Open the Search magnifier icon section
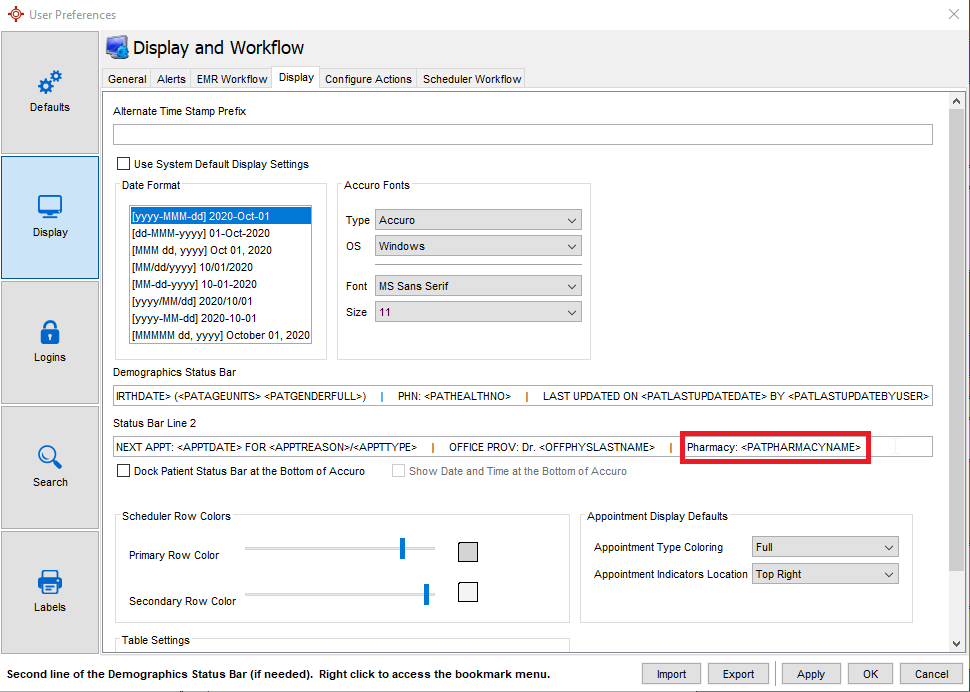 click(50, 467)
